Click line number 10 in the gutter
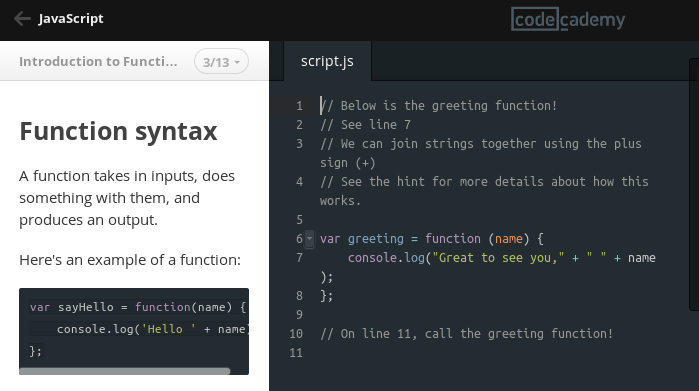699x391 pixels. click(296, 334)
